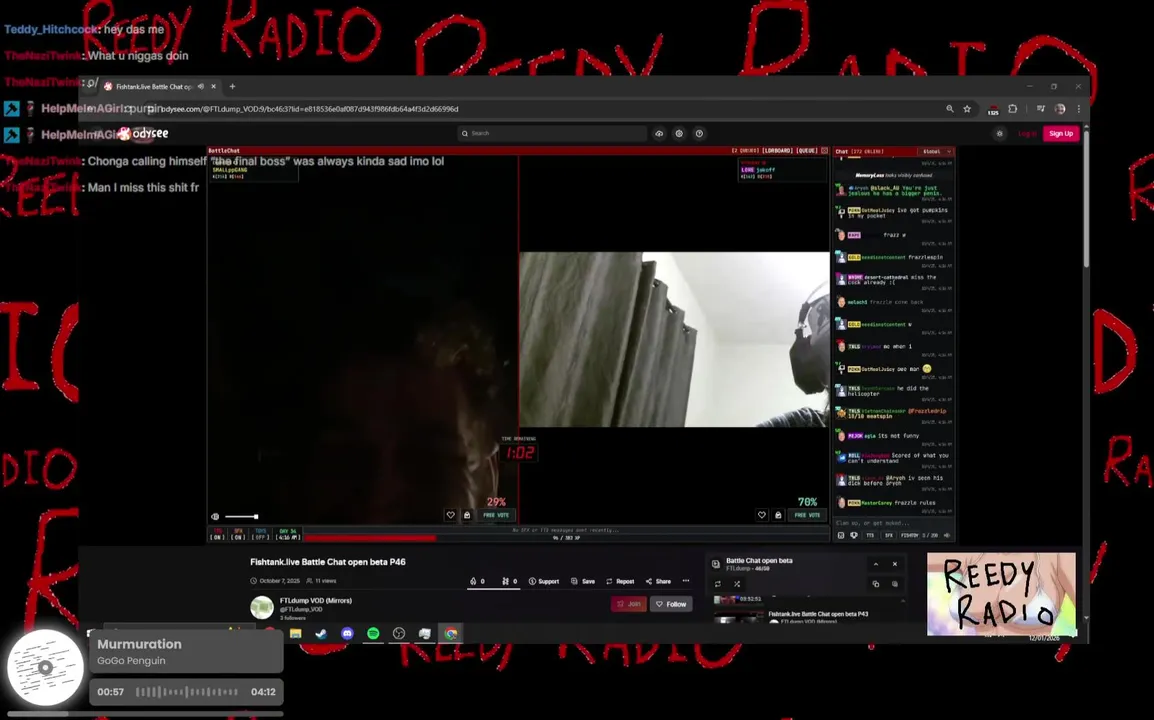Open a new browser tab
The image size is (1154, 720).
[233, 86]
